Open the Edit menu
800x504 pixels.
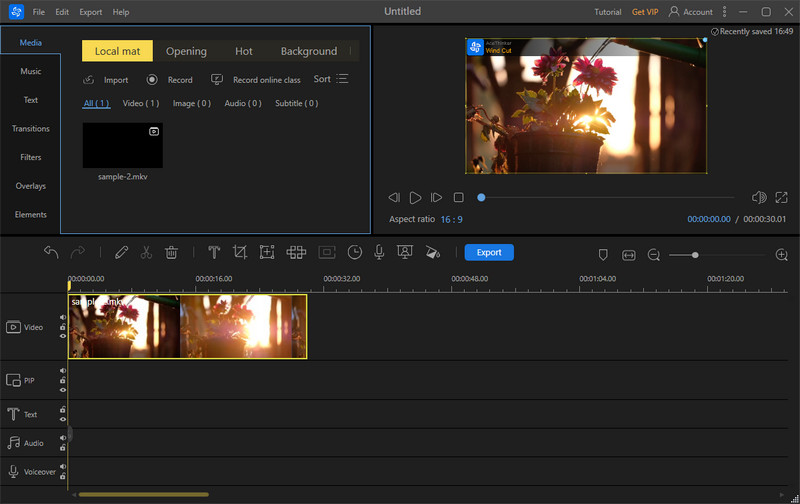pyautogui.click(x=62, y=12)
